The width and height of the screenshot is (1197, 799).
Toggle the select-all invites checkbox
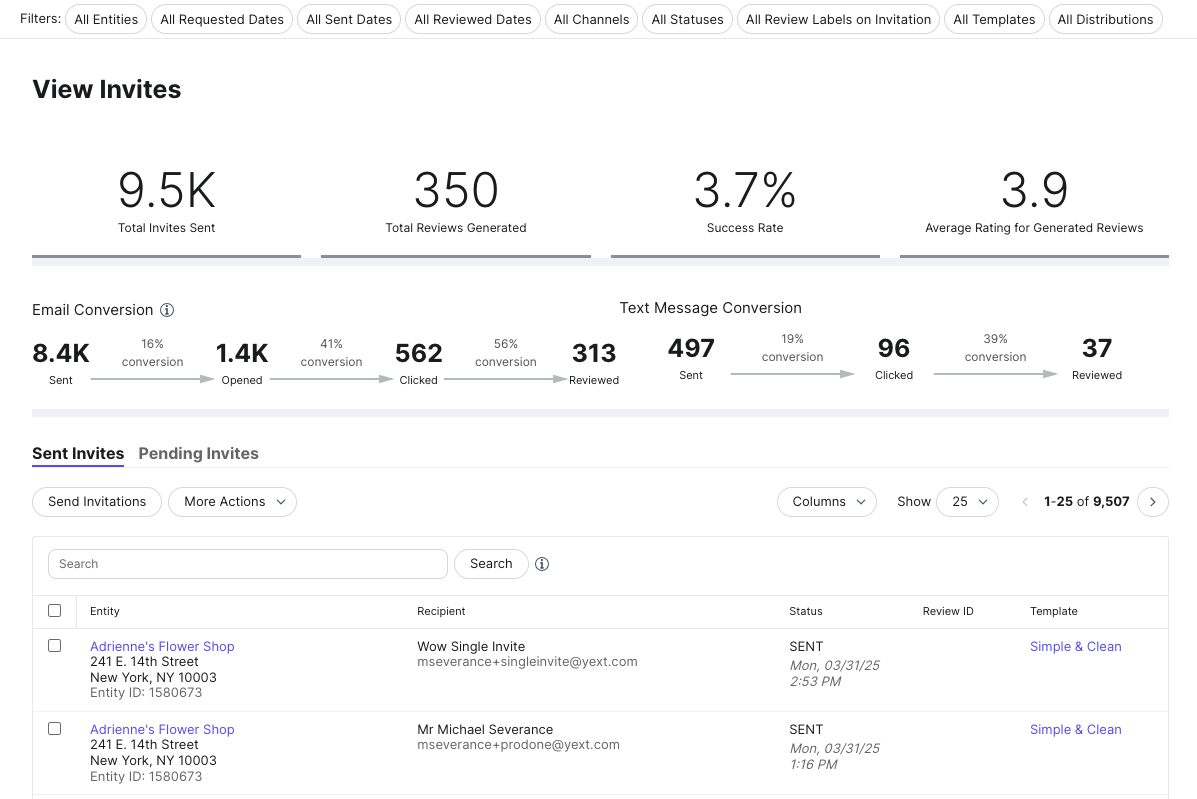(54, 611)
